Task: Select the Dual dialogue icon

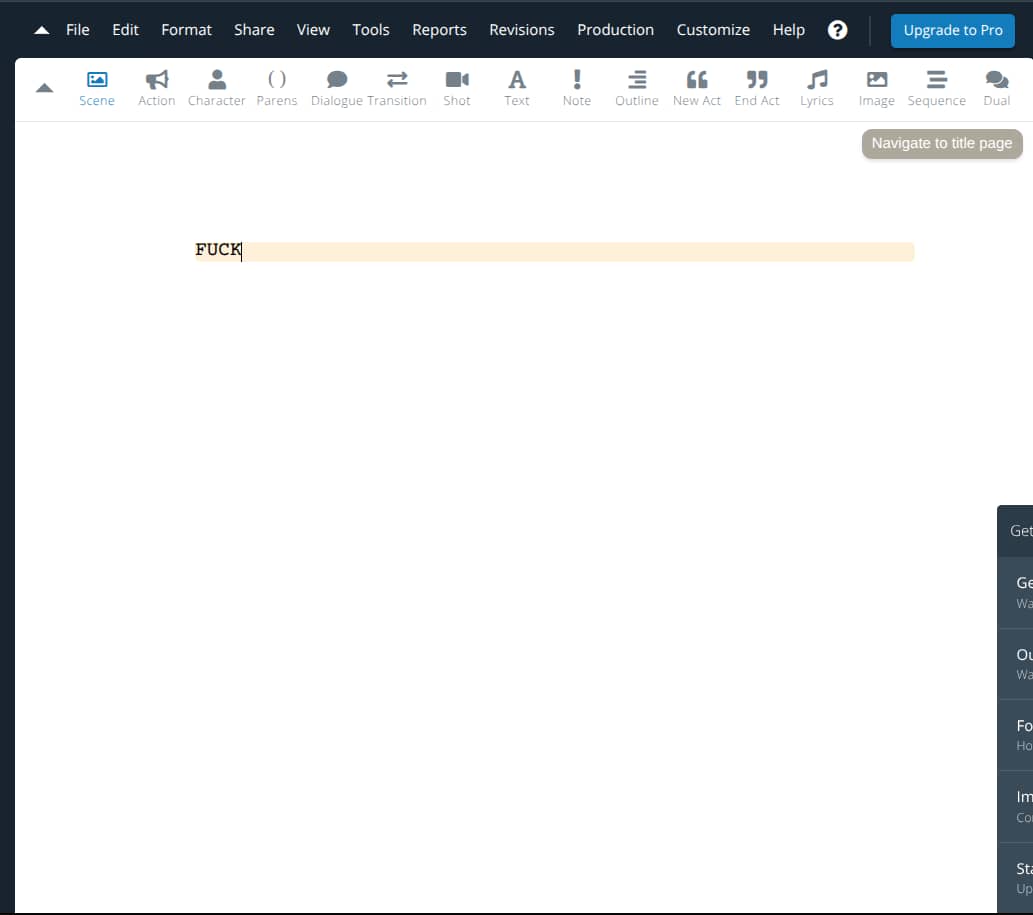Action: [996, 88]
